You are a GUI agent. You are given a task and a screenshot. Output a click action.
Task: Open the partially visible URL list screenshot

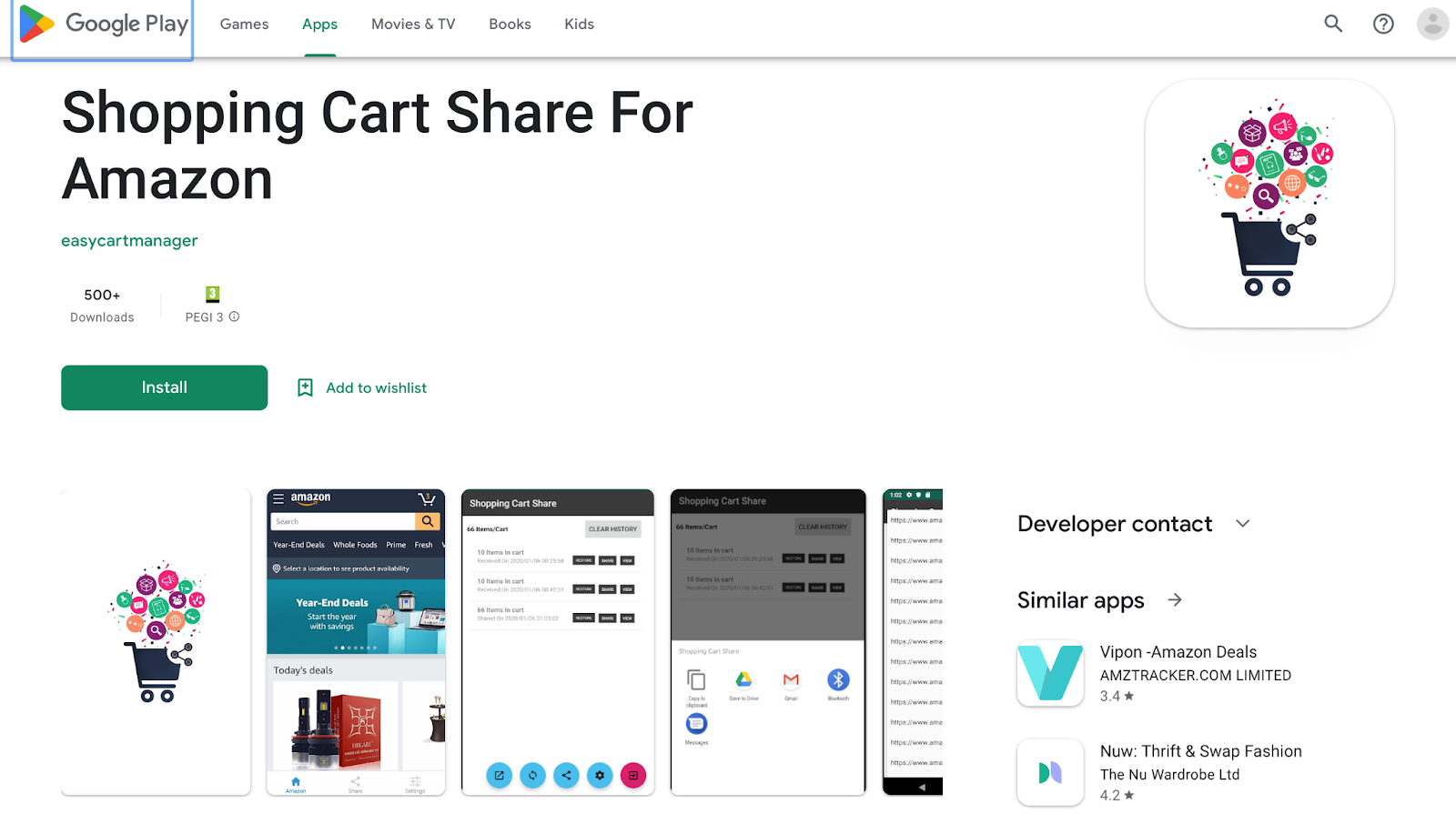click(x=913, y=642)
